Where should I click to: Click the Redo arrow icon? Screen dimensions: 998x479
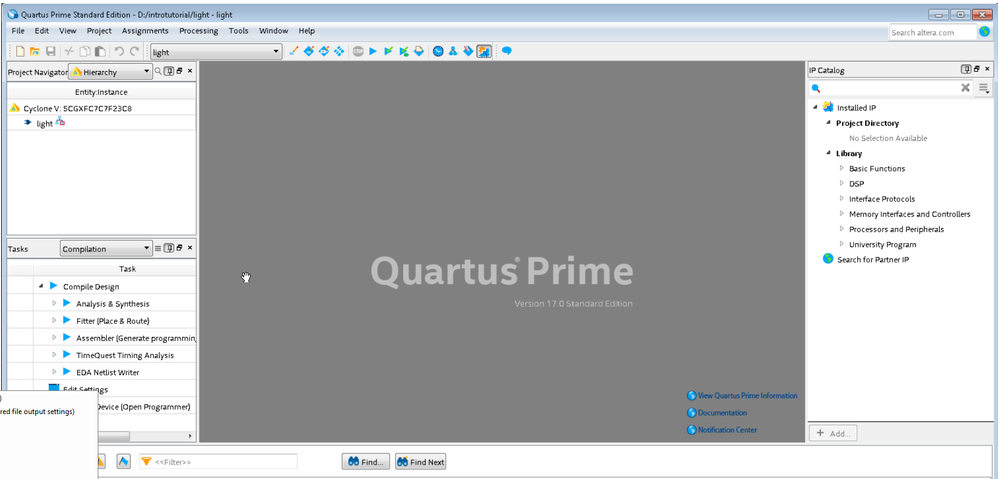coord(134,52)
